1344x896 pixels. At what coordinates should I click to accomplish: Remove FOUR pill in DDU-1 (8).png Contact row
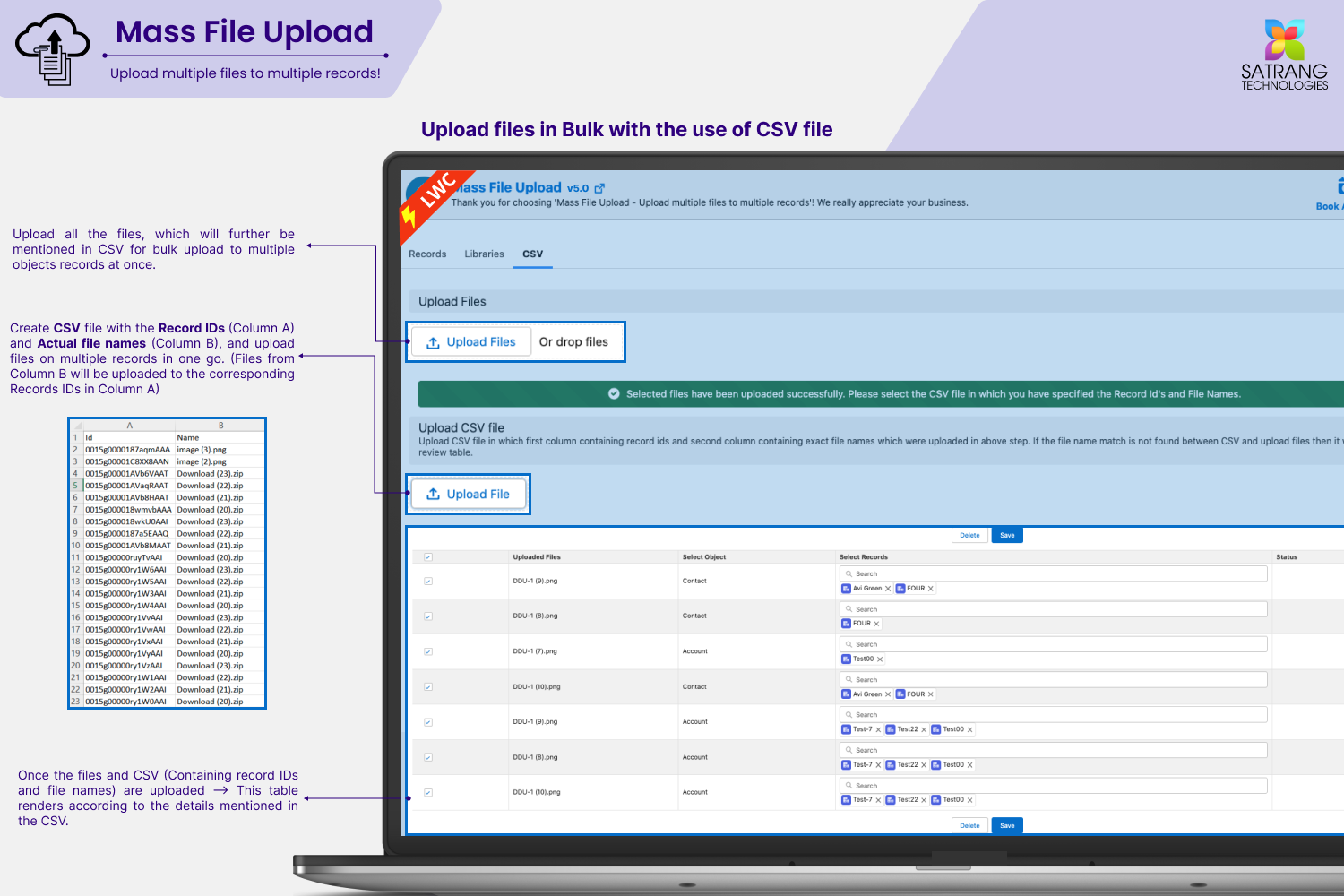(876, 624)
